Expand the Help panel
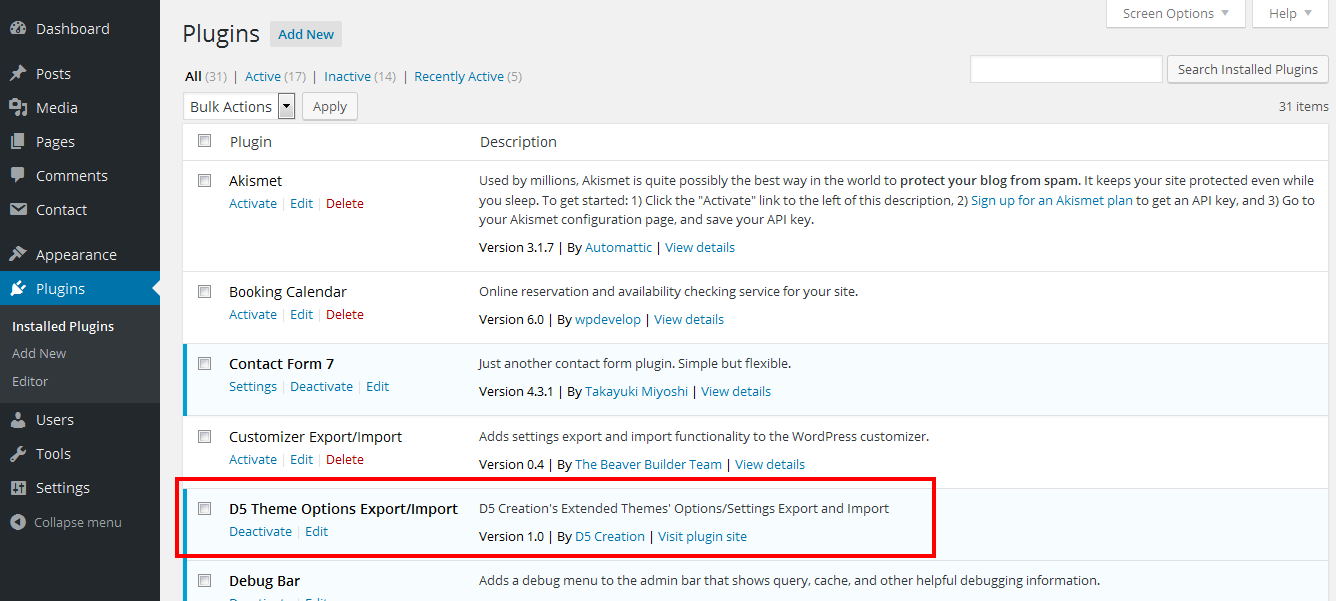The width and height of the screenshot is (1336, 601). click(1290, 14)
